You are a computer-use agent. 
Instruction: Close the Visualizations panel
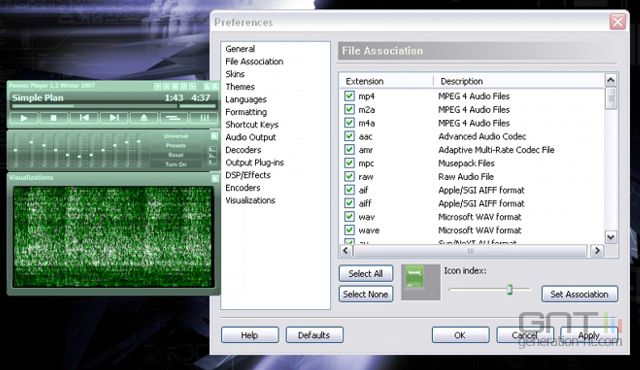pyautogui.click(x=215, y=178)
